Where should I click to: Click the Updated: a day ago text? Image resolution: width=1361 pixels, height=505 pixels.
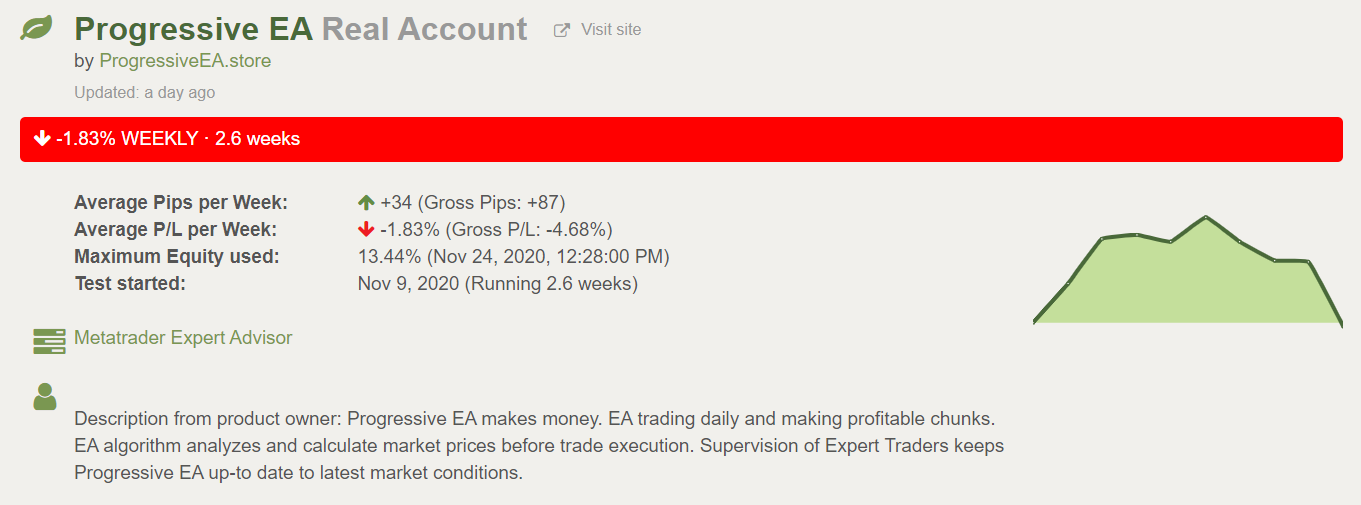(144, 92)
